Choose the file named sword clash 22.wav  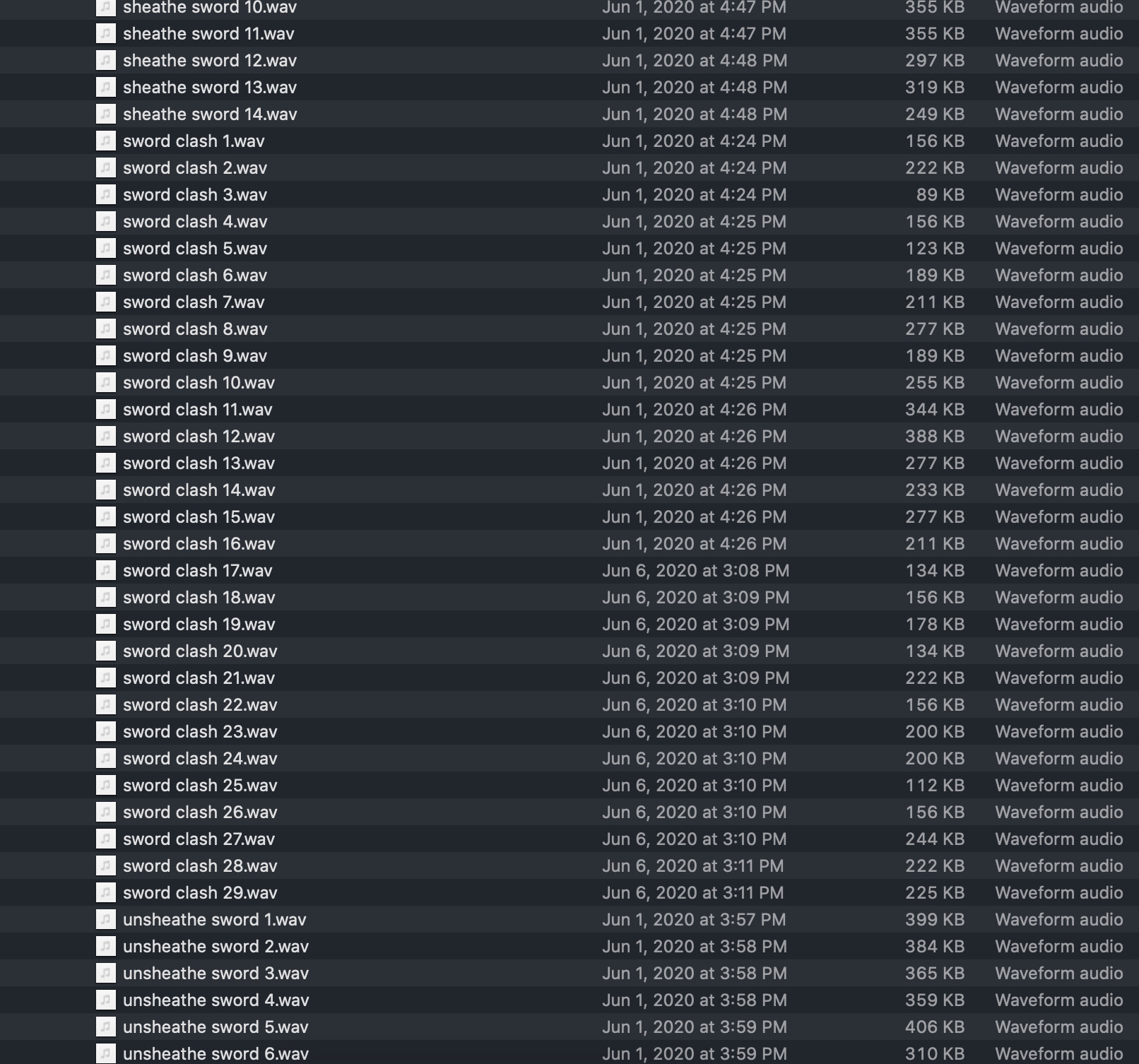click(x=200, y=704)
